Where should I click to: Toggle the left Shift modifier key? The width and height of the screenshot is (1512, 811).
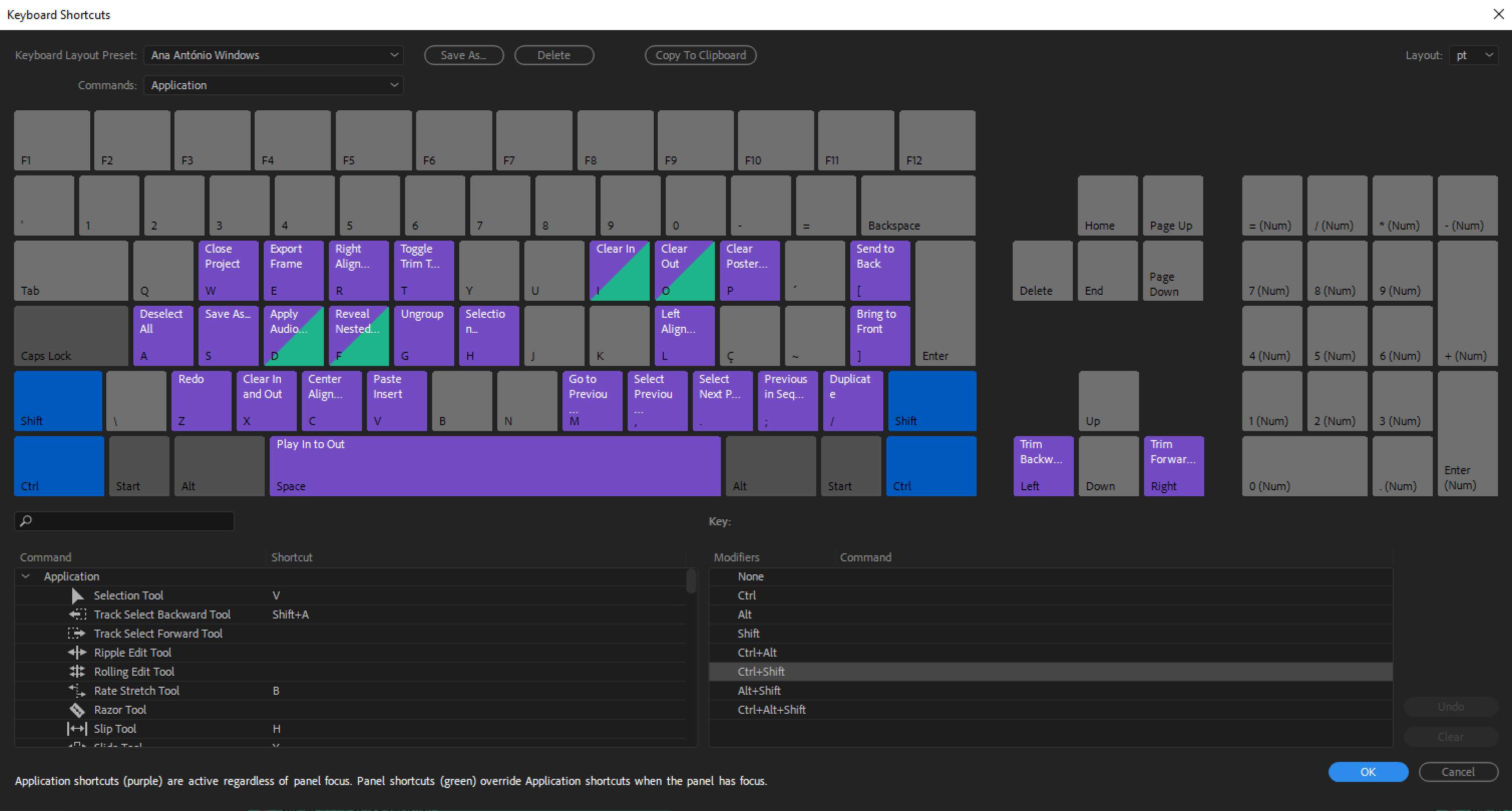point(58,401)
